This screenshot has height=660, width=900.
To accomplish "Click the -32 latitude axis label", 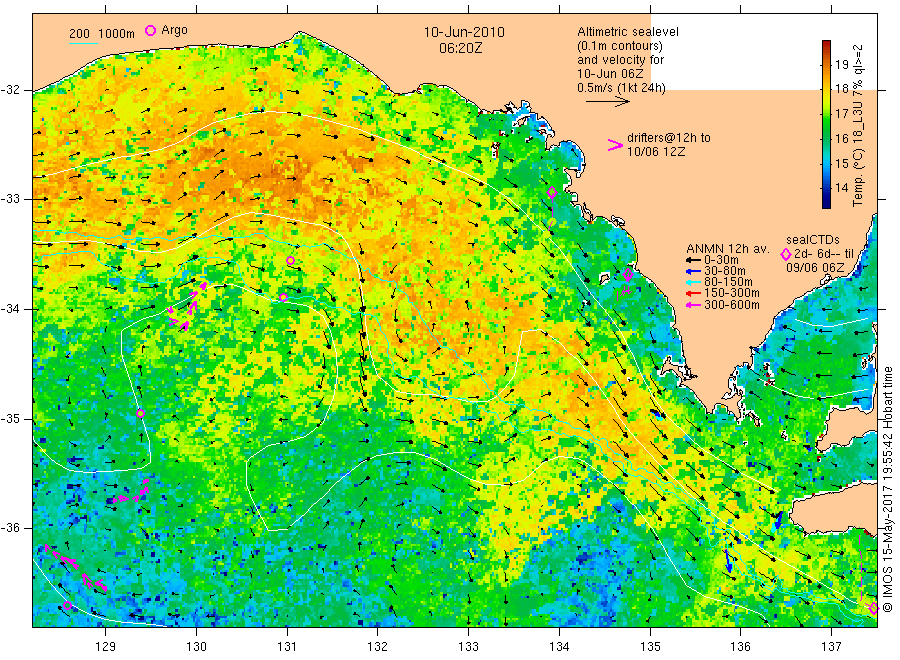I will [x=10, y=90].
